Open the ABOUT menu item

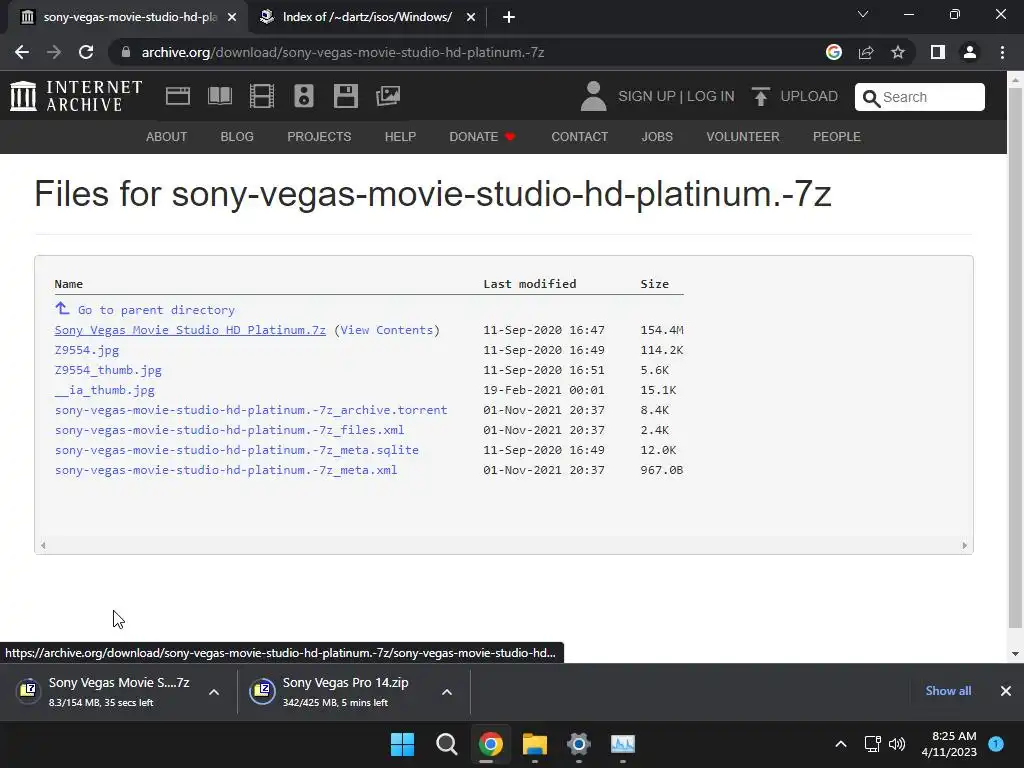click(167, 136)
